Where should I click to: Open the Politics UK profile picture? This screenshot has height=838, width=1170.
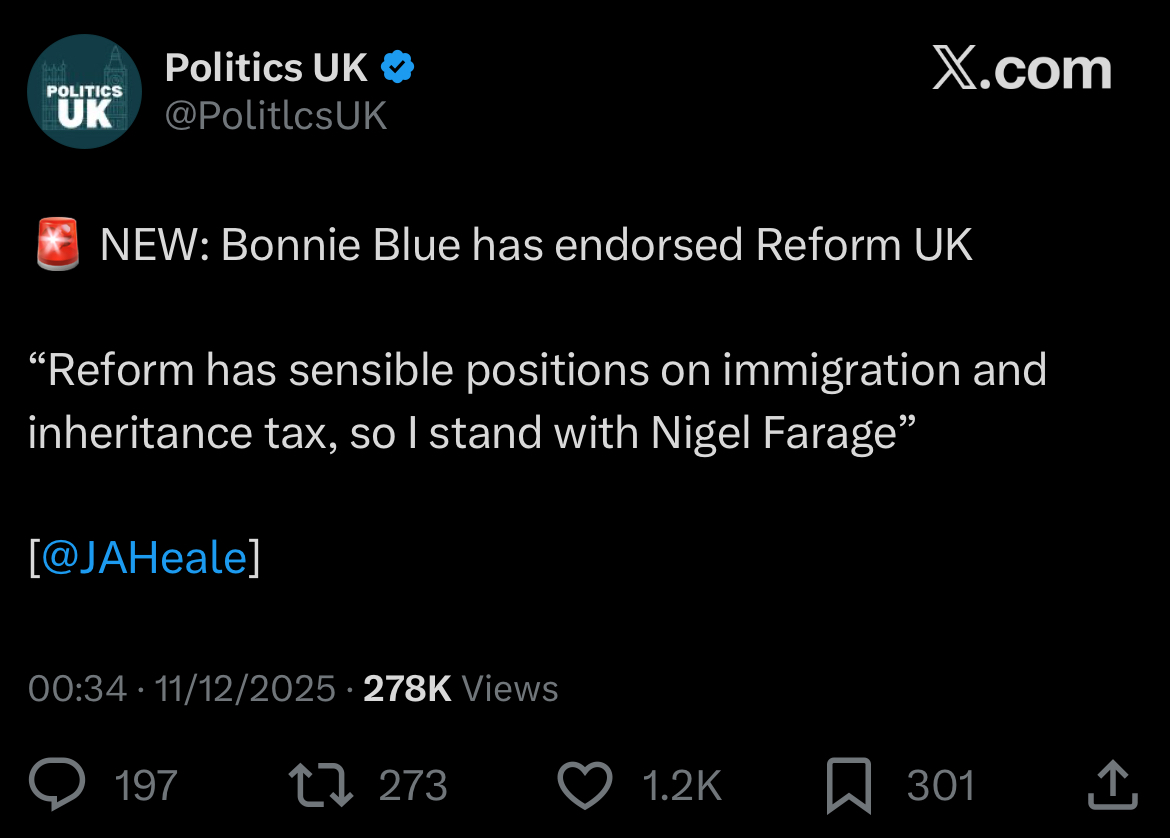click(x=84, y=91)
